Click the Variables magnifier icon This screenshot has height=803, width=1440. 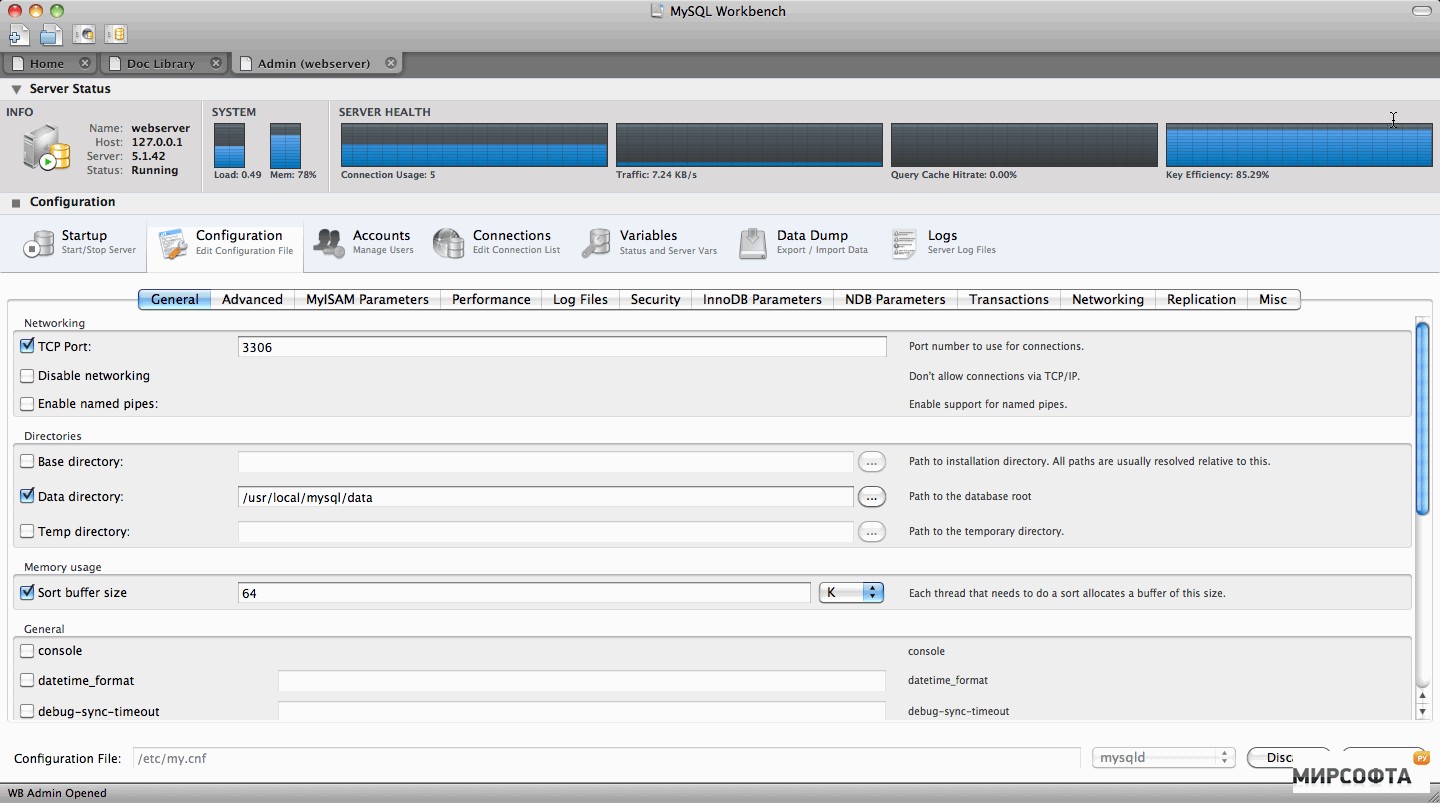click(x=597, y=243)
